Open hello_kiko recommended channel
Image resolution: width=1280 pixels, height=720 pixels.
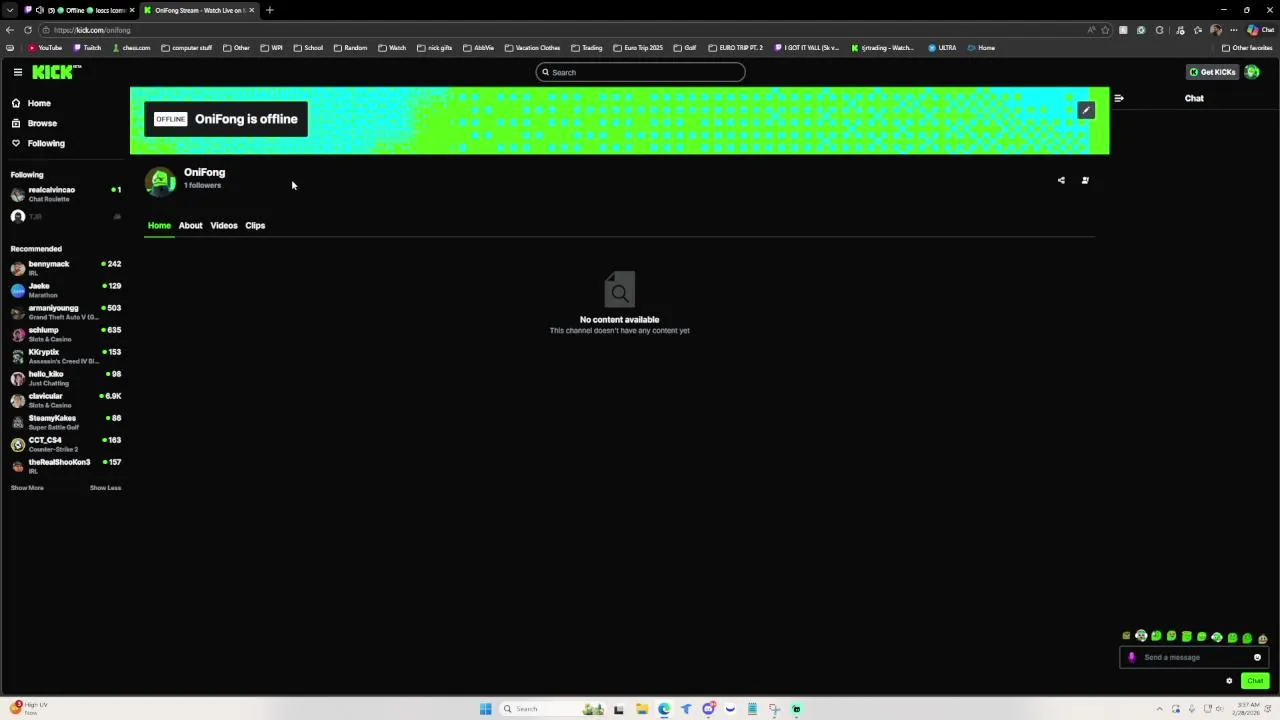65,378
